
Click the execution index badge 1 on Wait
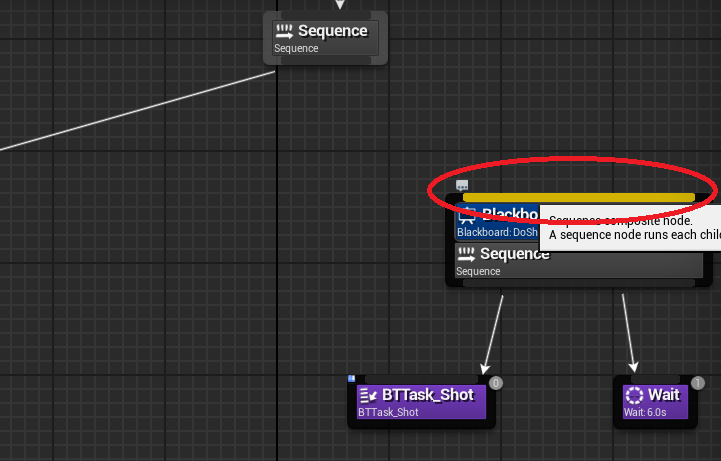click(698, 383)
